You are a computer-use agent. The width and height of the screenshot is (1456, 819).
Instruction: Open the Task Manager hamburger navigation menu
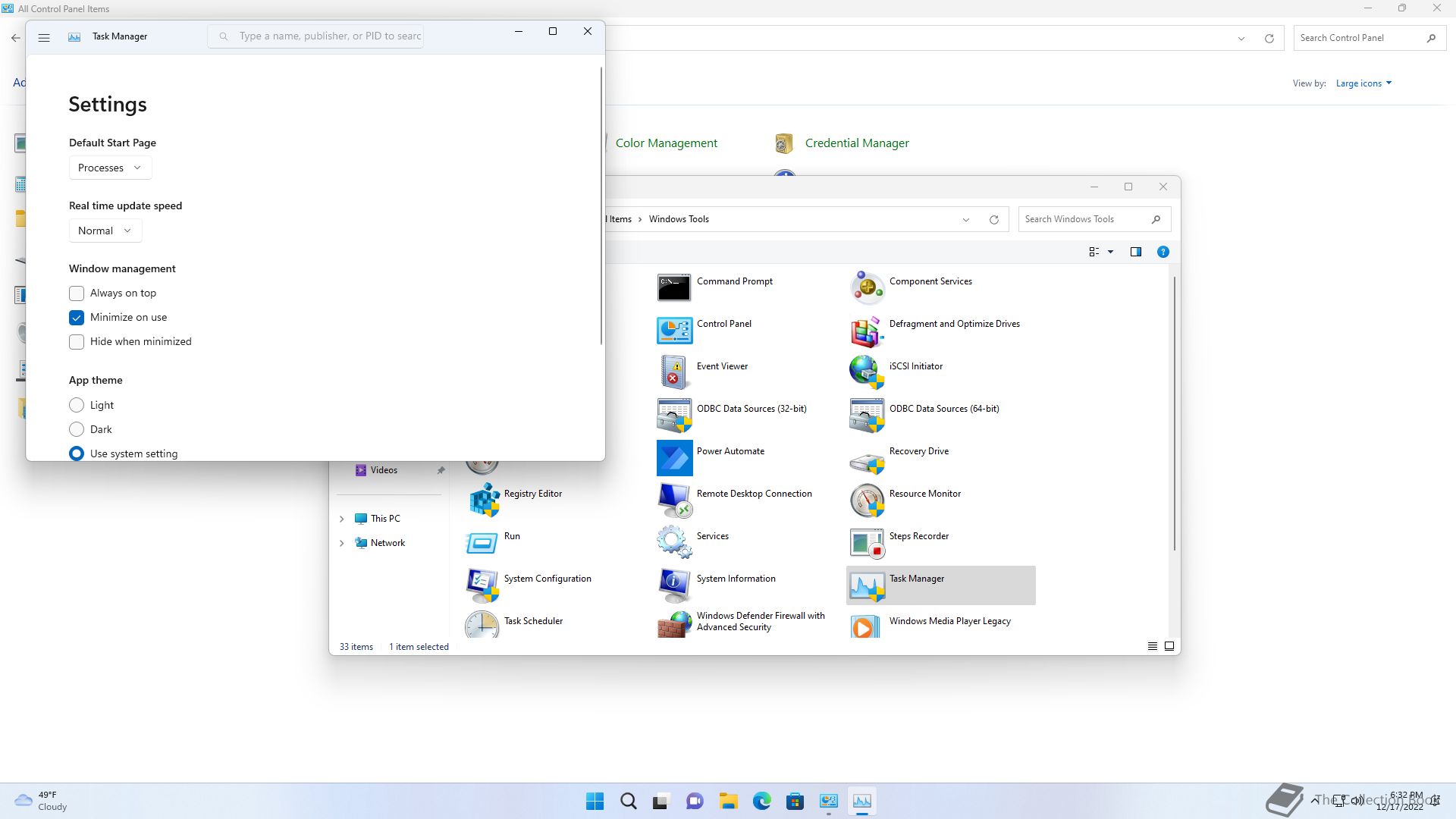click(x=44, y=37)
